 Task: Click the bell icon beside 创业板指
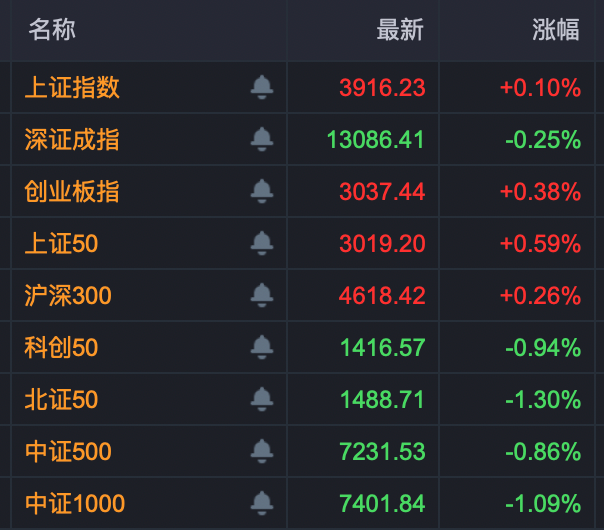click(x=262, y=191)
